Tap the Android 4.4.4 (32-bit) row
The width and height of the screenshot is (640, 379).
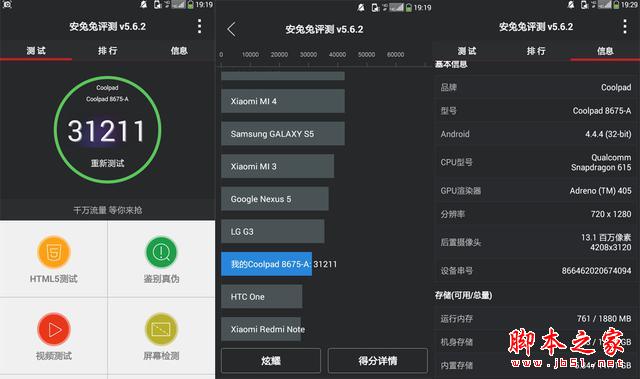pyautogui.click(x=536, y=134)
